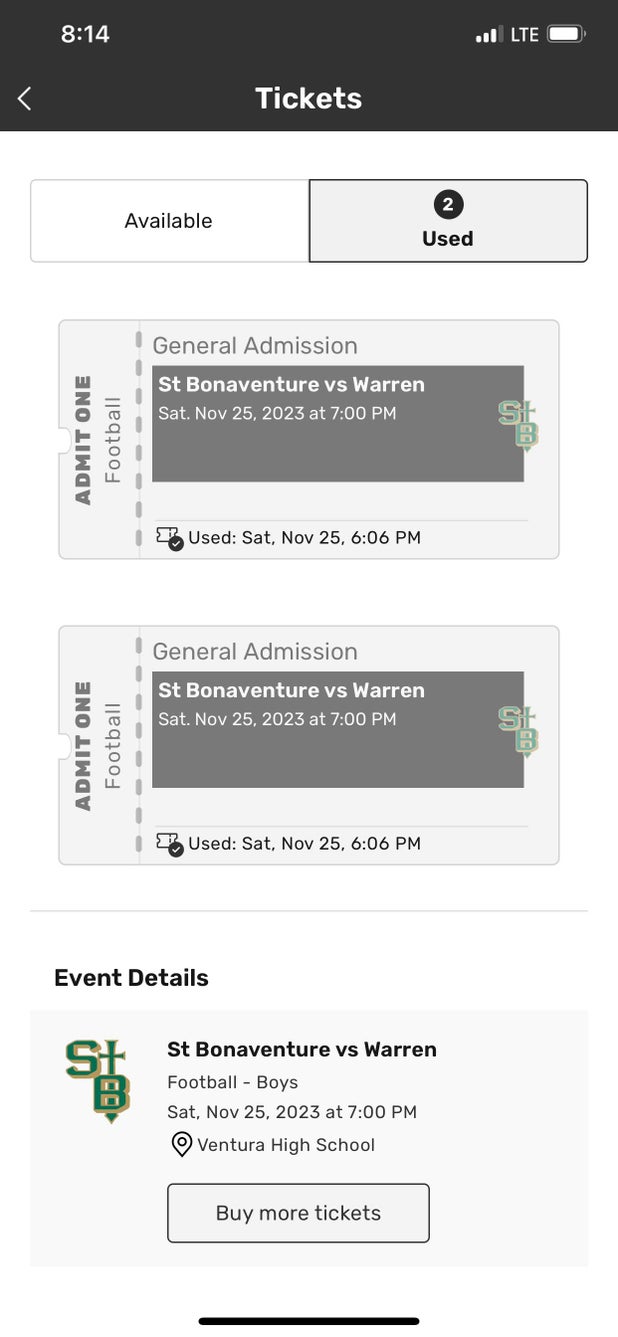Tap the cellular signal bars icon
Viewport: 618px width, 1337px height.
pyautogui.click(x=487, y=35)
